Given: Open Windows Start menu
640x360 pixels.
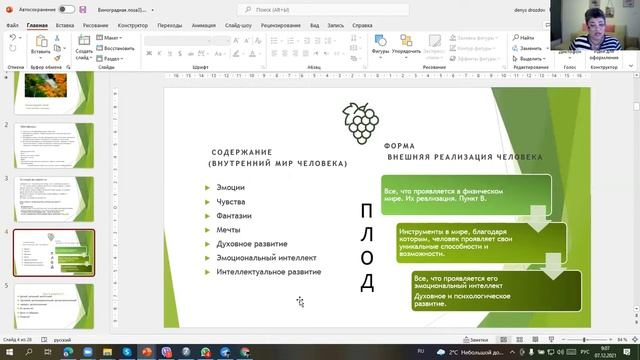Looking at the screenshot, I should click(9, 352).
